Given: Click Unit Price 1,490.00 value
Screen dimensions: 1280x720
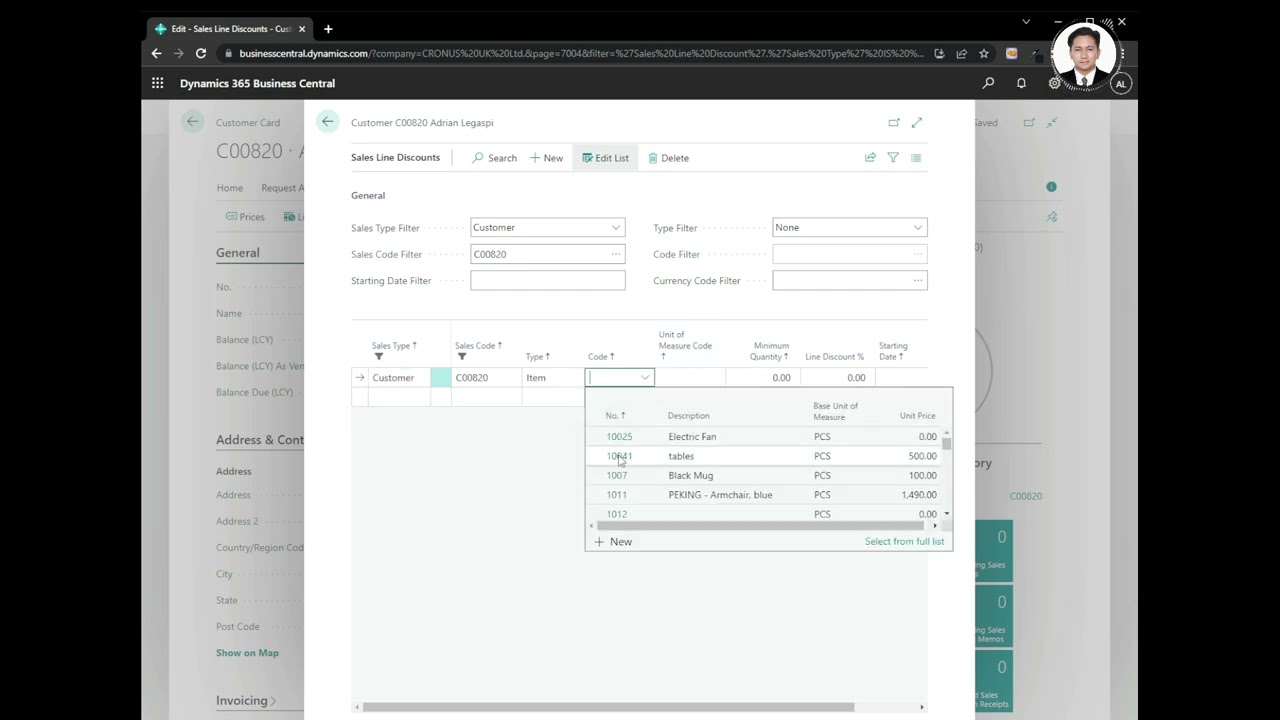Looking at the screenshot, I should click(x=917, y=495).
